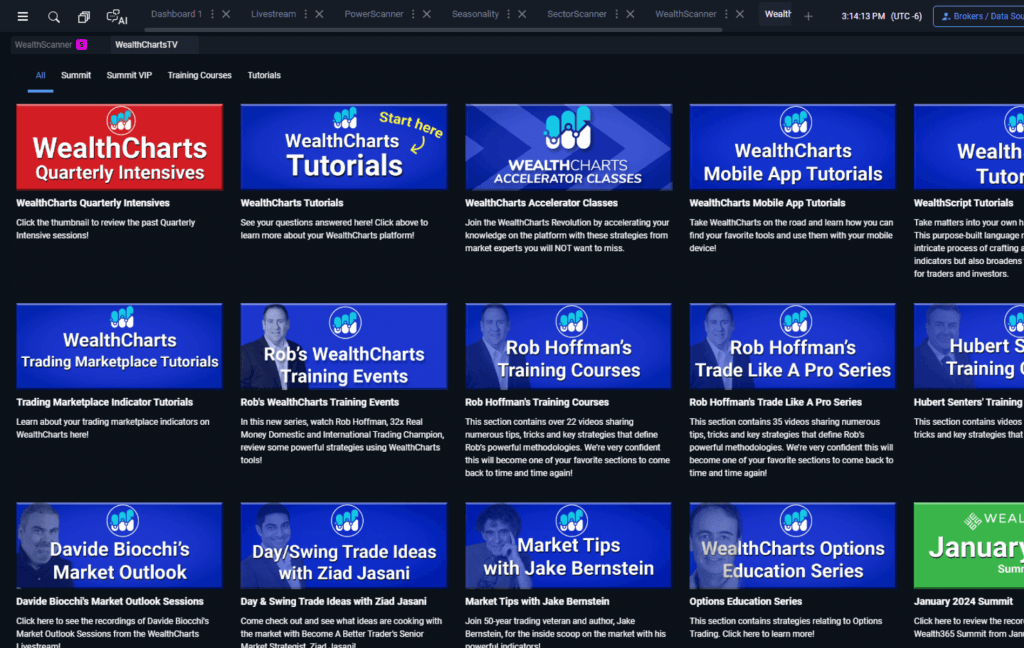This screenshot has width=1024, height=648.
Task: Open the AI chat assistant icon
Action: point(117,17)
